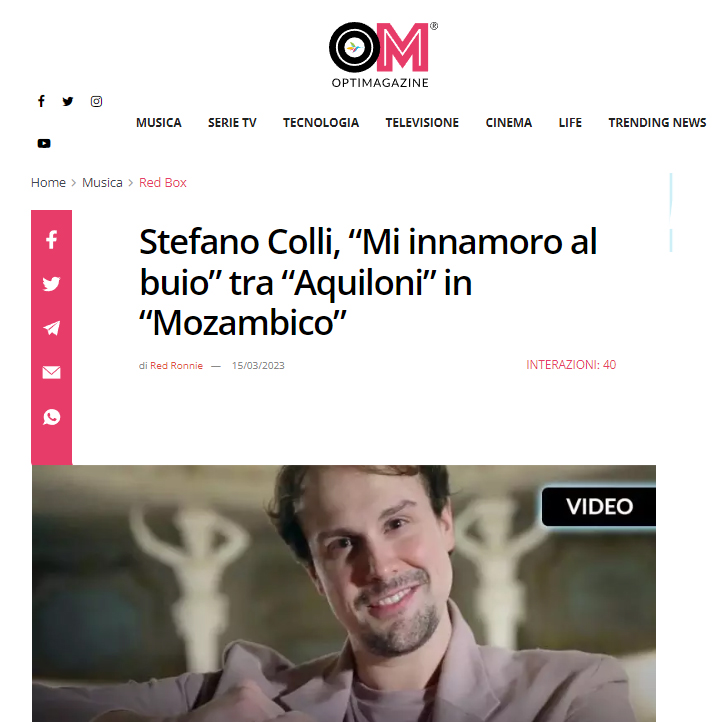721x722 pixels.
Task: Open Musica breadcrumb link
Action: [102, 183]
